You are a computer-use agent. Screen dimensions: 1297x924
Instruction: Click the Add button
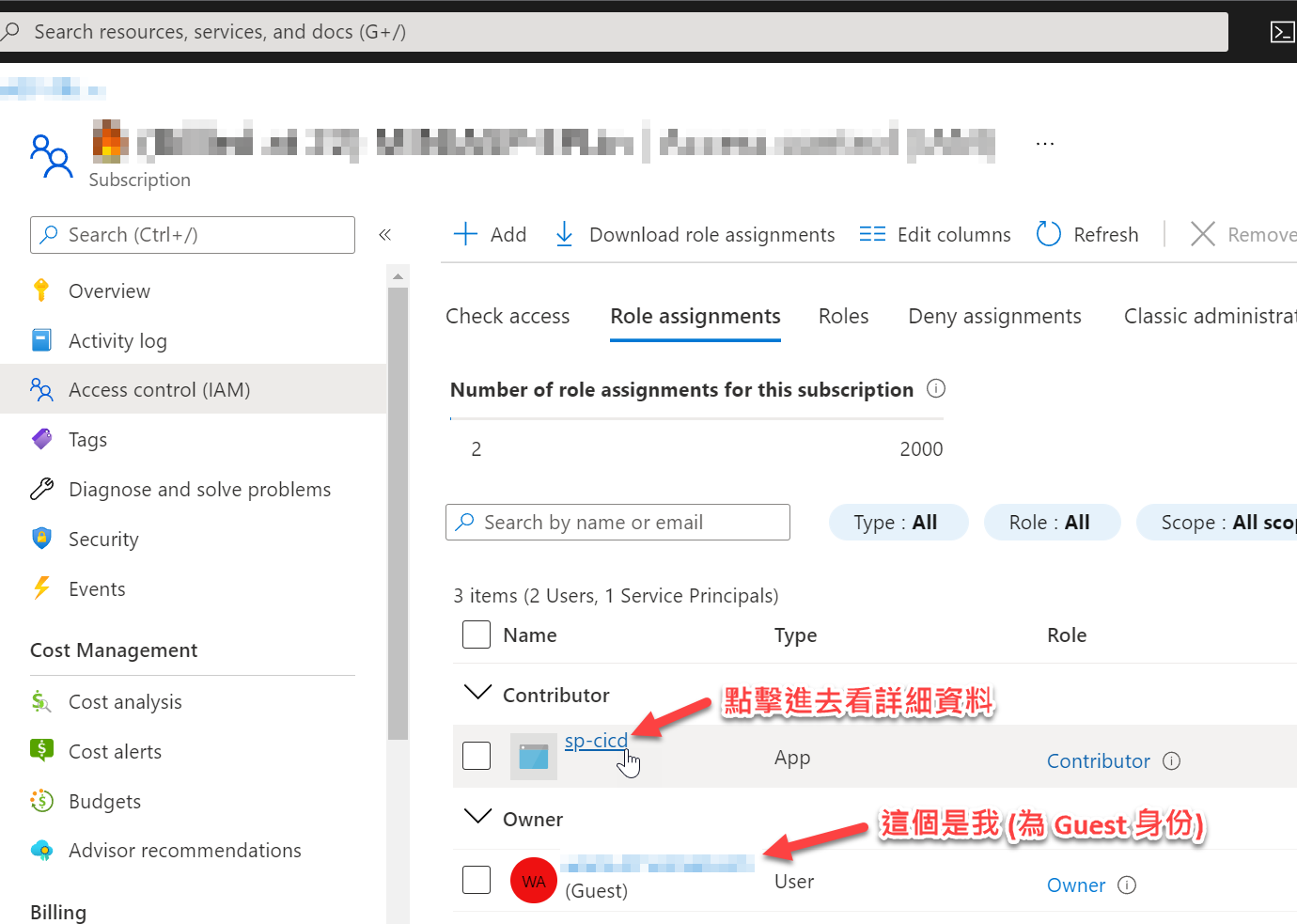[490, 234]
